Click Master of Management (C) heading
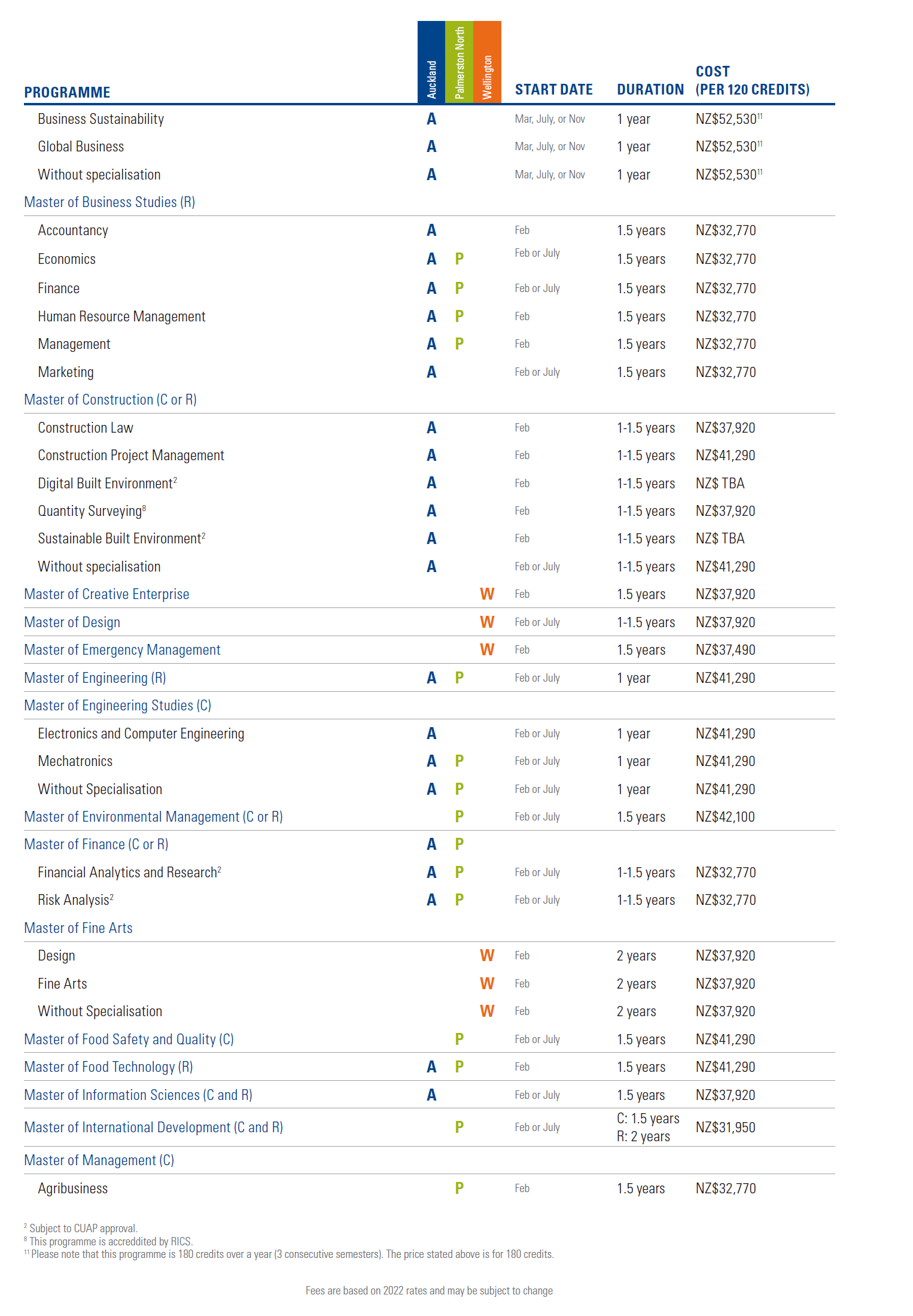This screenshot has height=1316, width=913. pos(99,1160)
